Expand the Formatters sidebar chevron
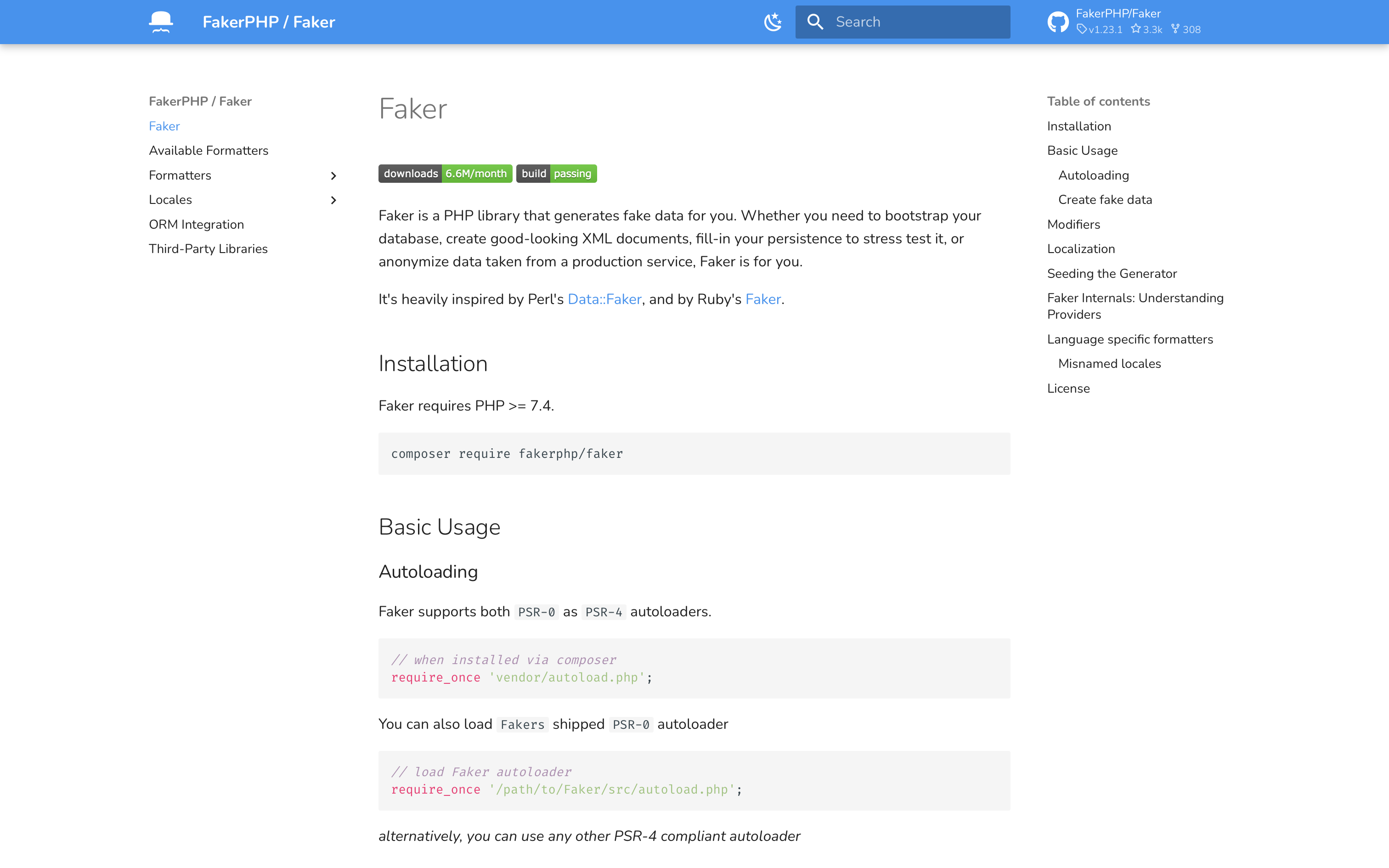This screenshot has height=868, width=1389. click(x=333, y=175)
